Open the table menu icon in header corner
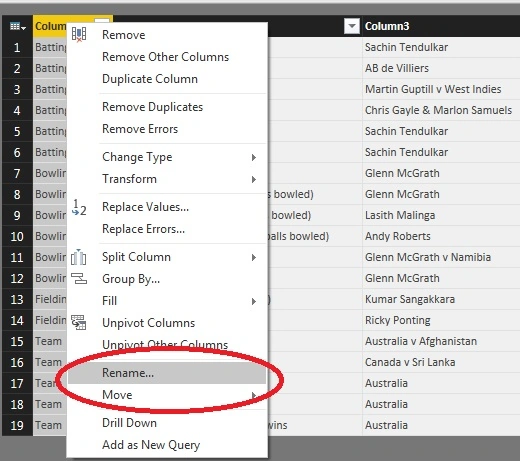The width and height of the screenshot is (522, 461). (18, 26)
